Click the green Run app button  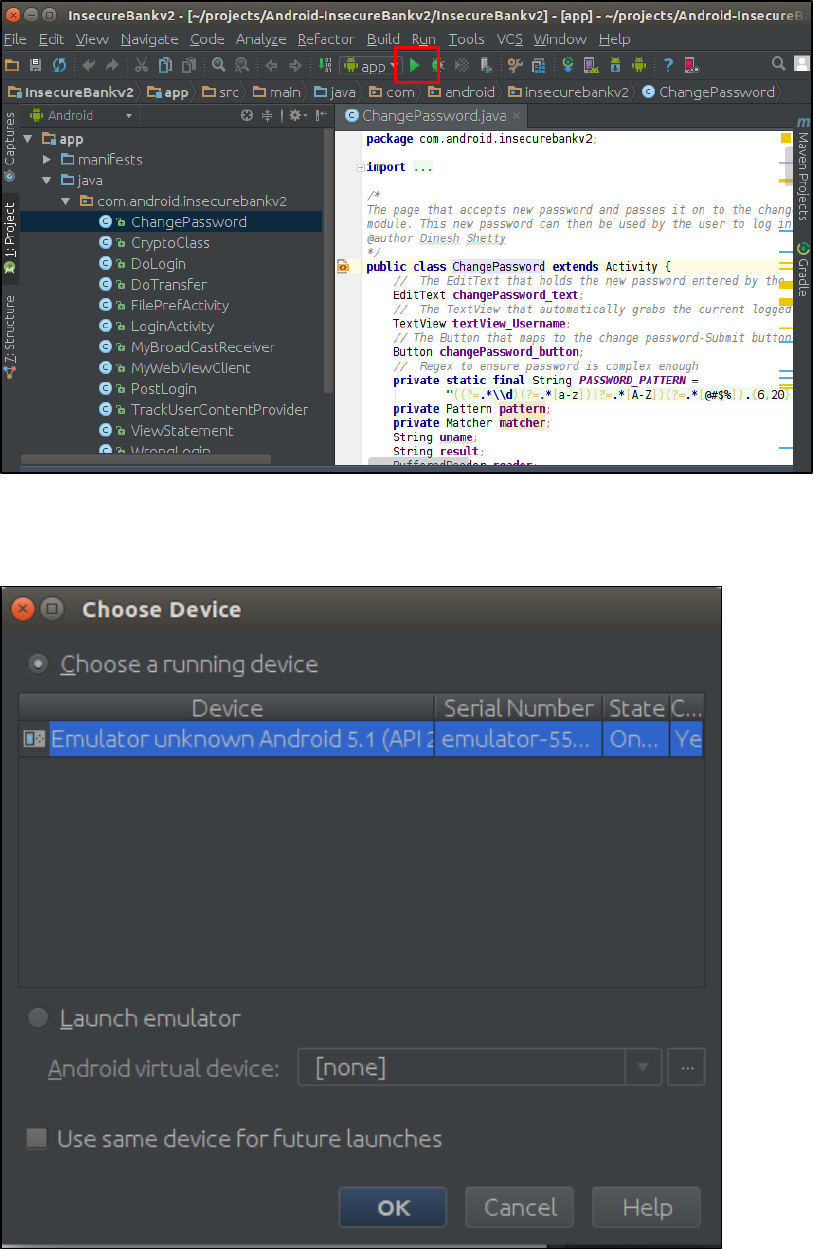click(414, 65)
